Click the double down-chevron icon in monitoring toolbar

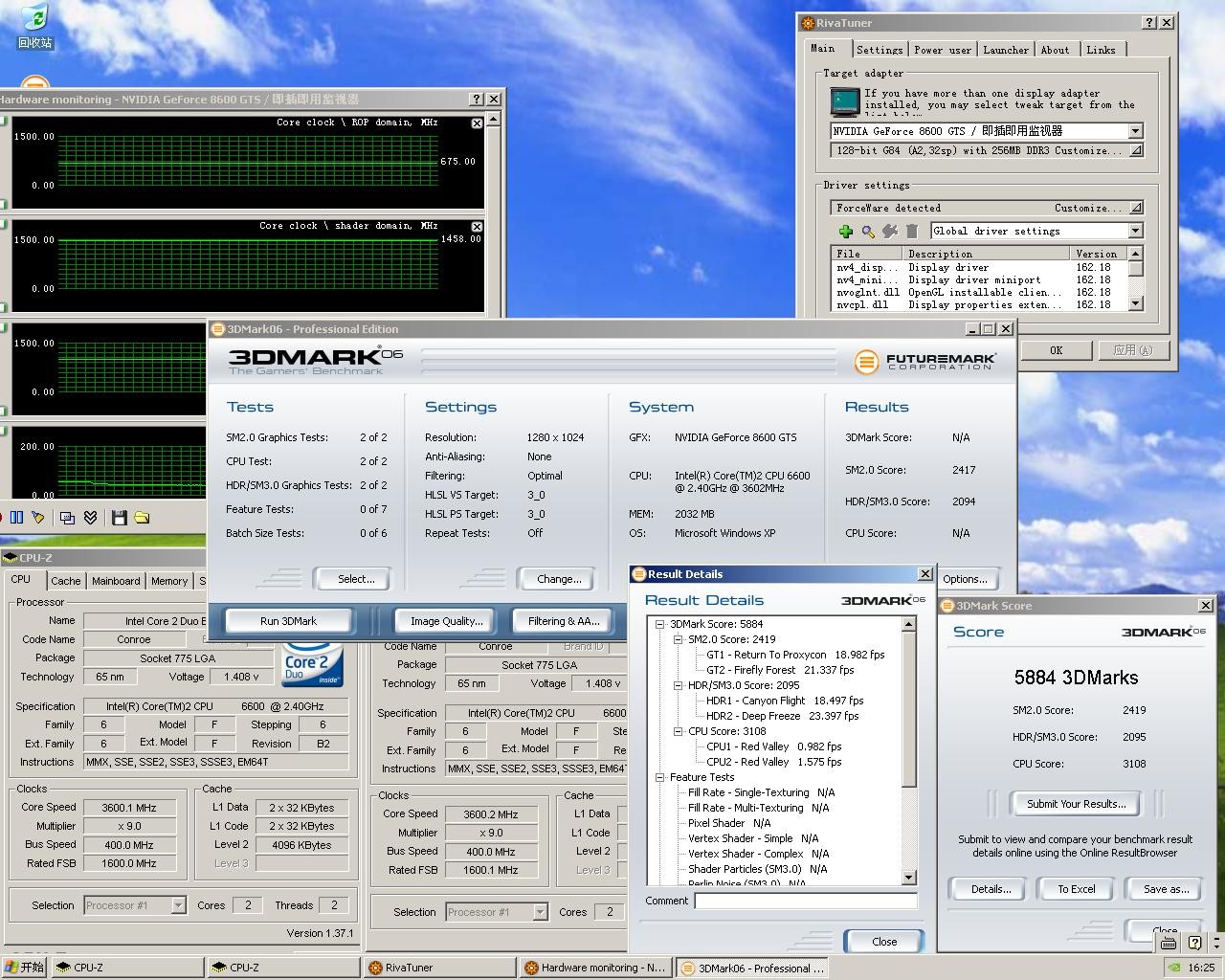click(90, 518)
